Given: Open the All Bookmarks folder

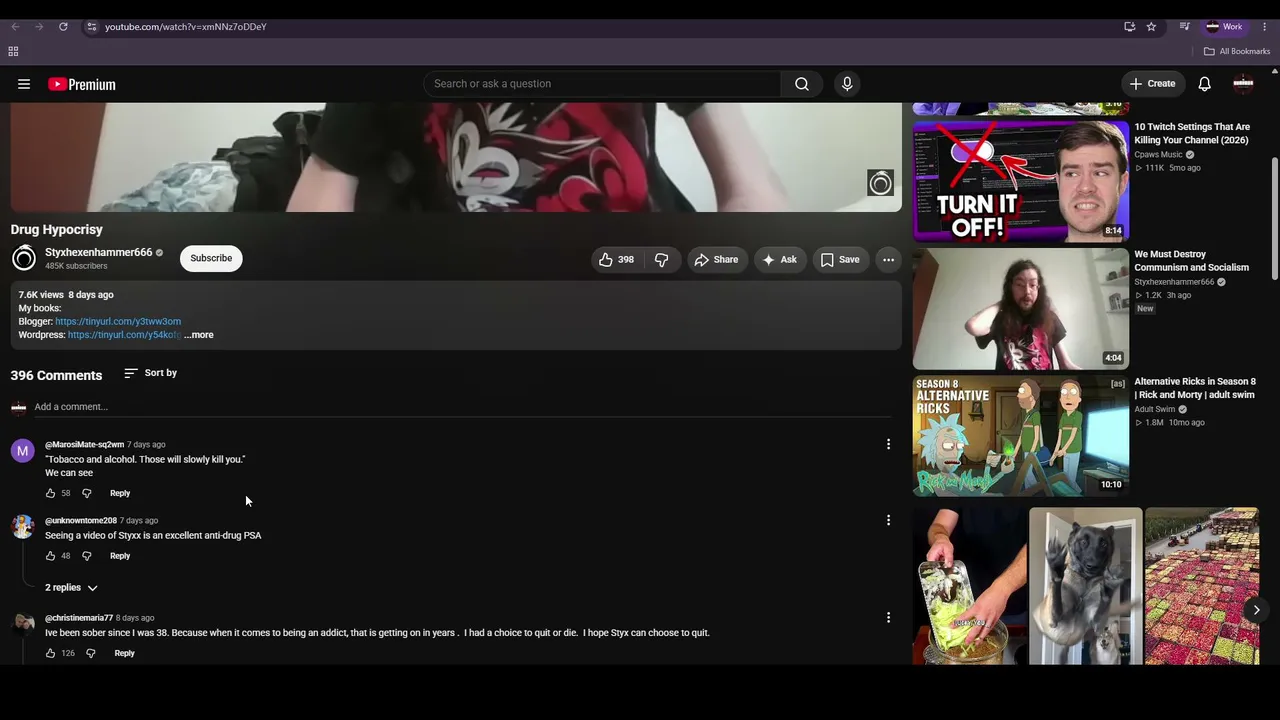Looking at the screenshot, I should (1237, 51).
